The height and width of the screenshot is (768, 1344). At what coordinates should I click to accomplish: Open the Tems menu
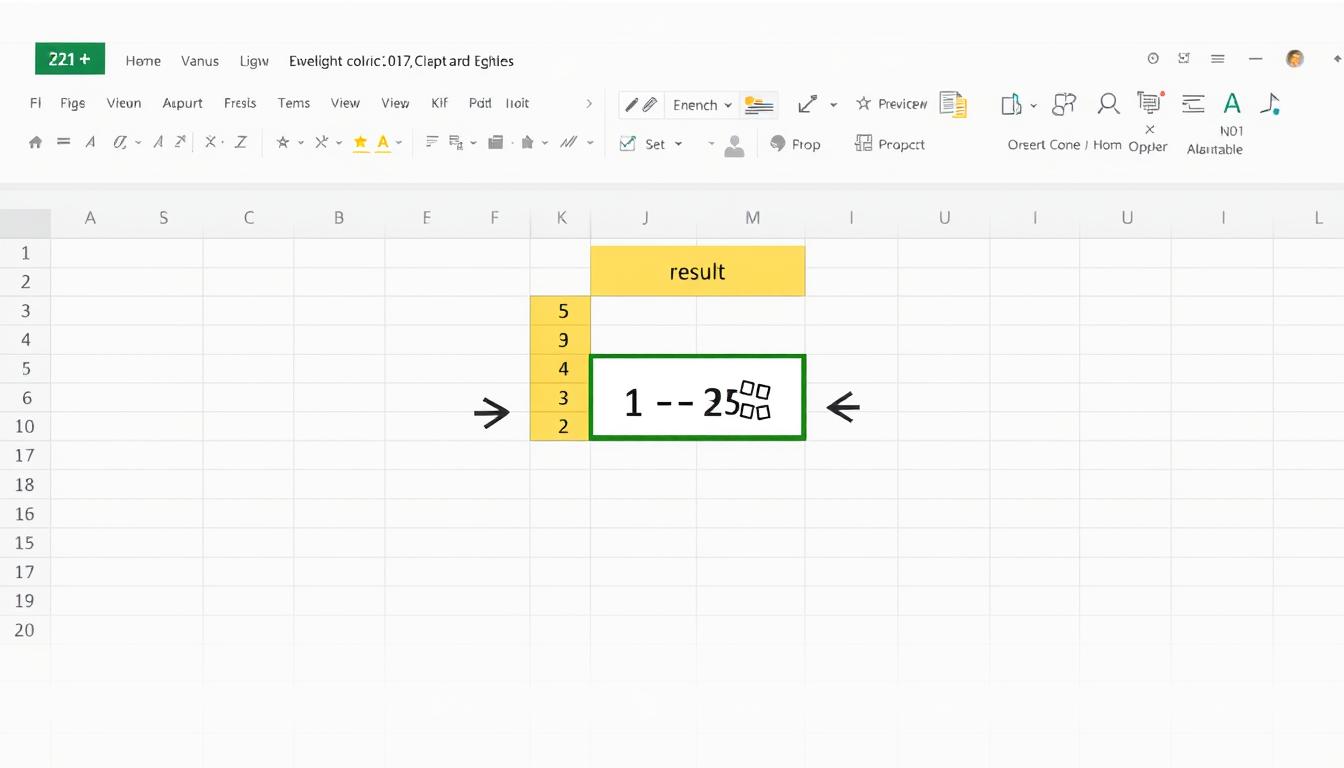tap(294, 103)
